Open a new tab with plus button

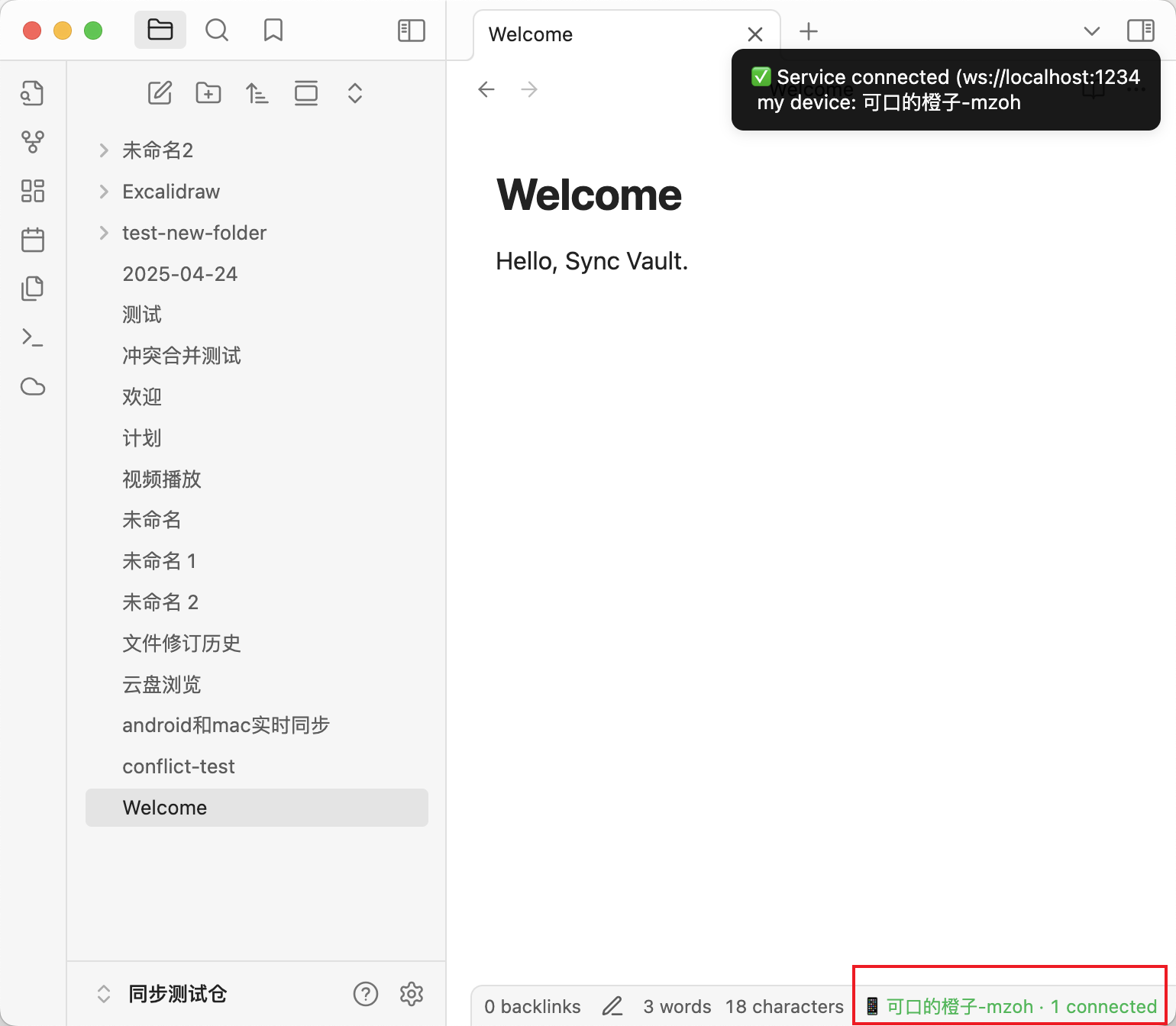809,31
